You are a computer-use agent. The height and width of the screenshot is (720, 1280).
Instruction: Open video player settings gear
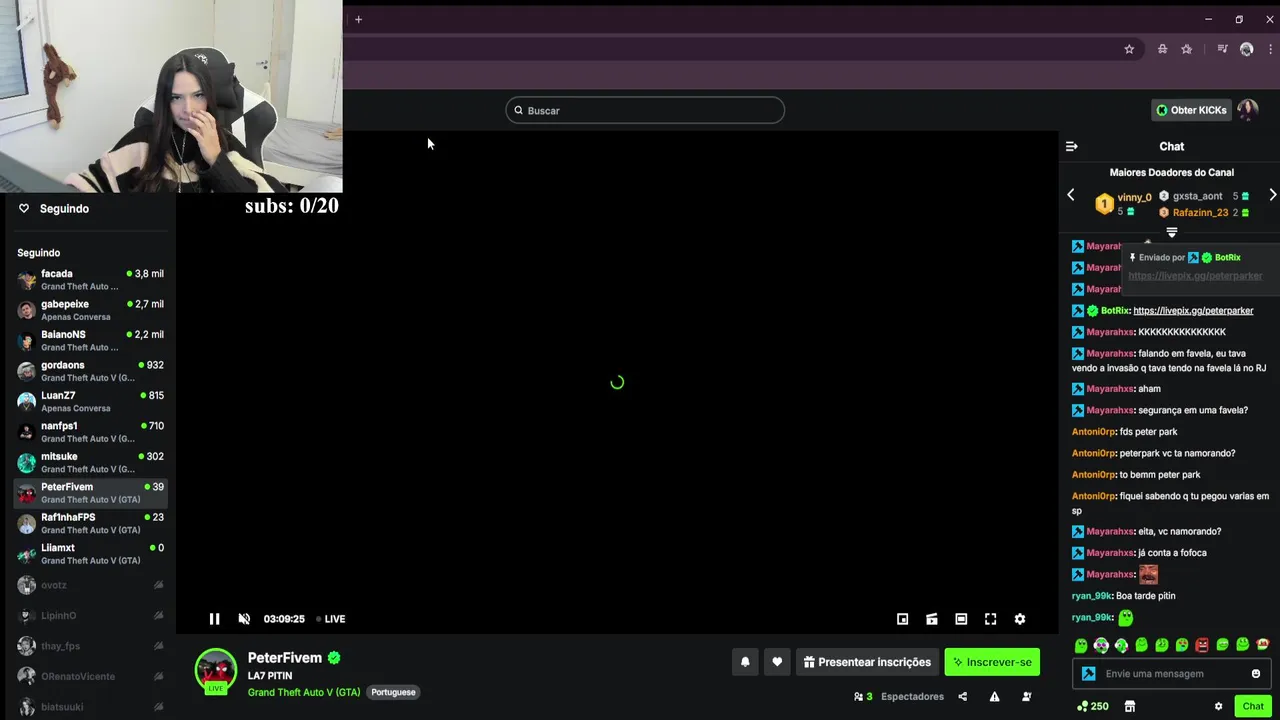coord(1020,619)
